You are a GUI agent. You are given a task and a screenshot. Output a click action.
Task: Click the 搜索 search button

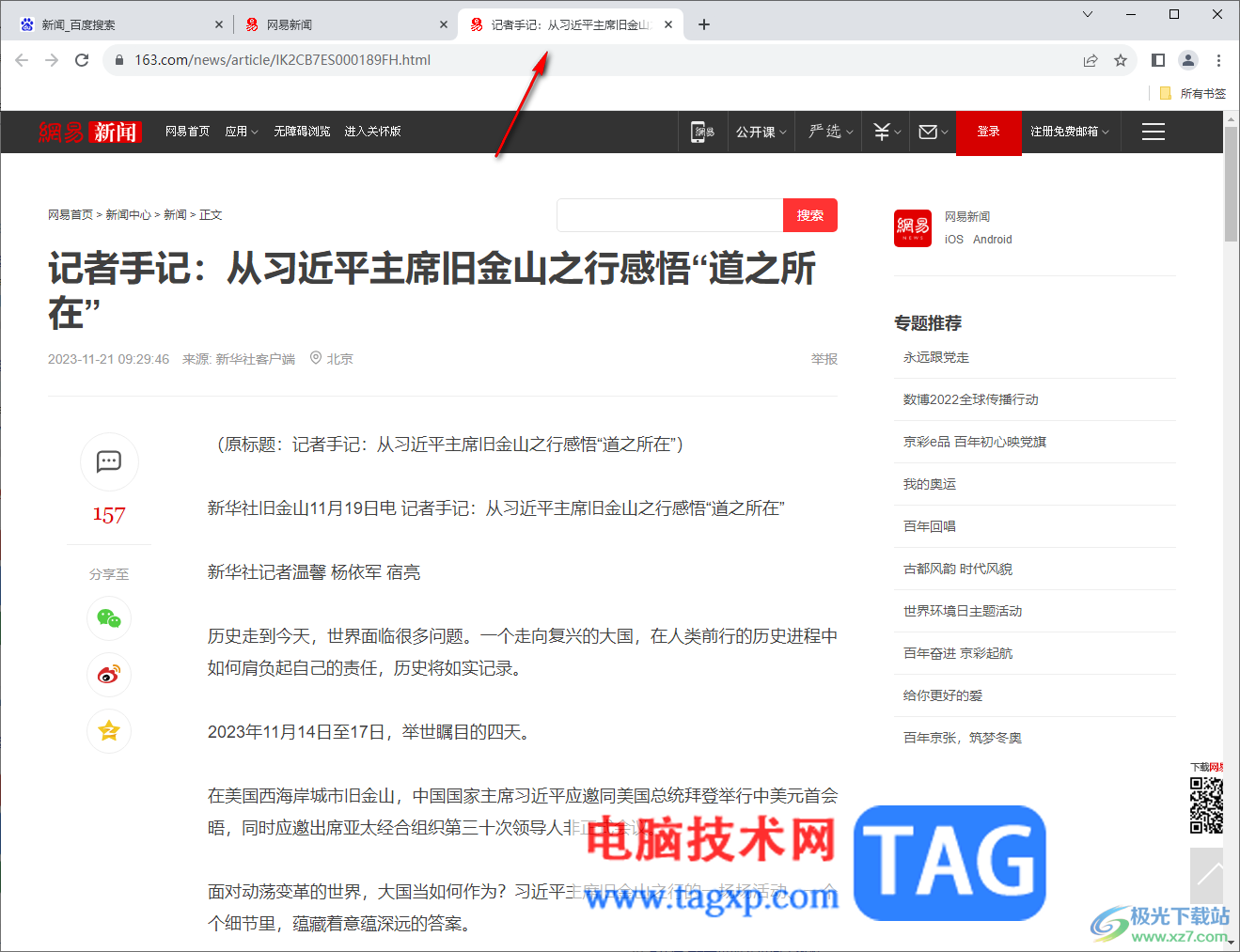[x=810, y=214]
